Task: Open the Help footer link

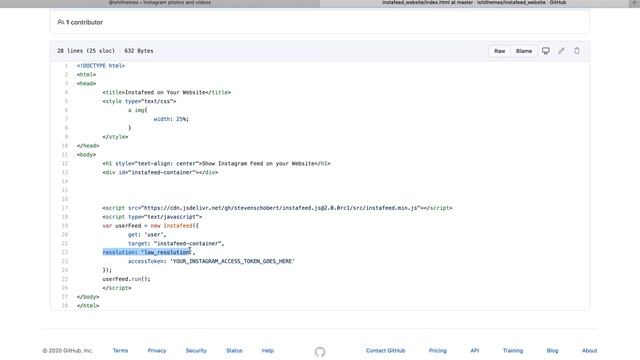Action: (268, 351)
